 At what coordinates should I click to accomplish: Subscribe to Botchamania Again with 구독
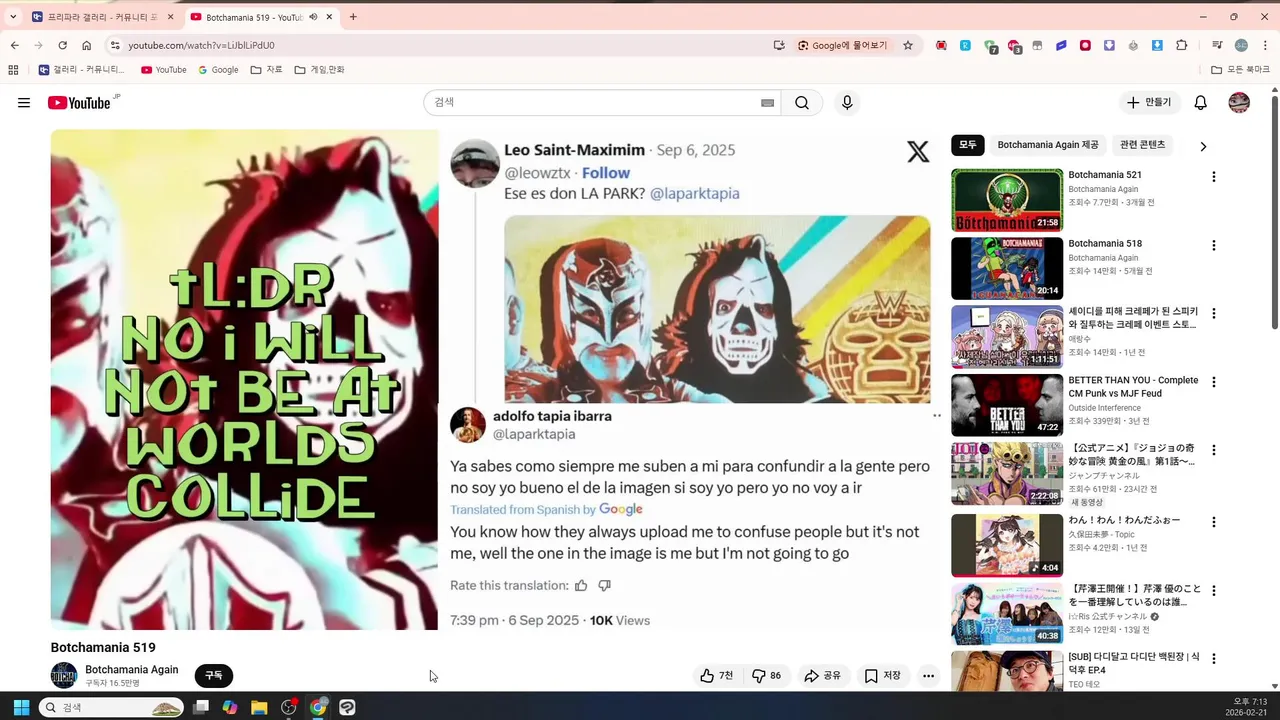(x=214, y=676)
